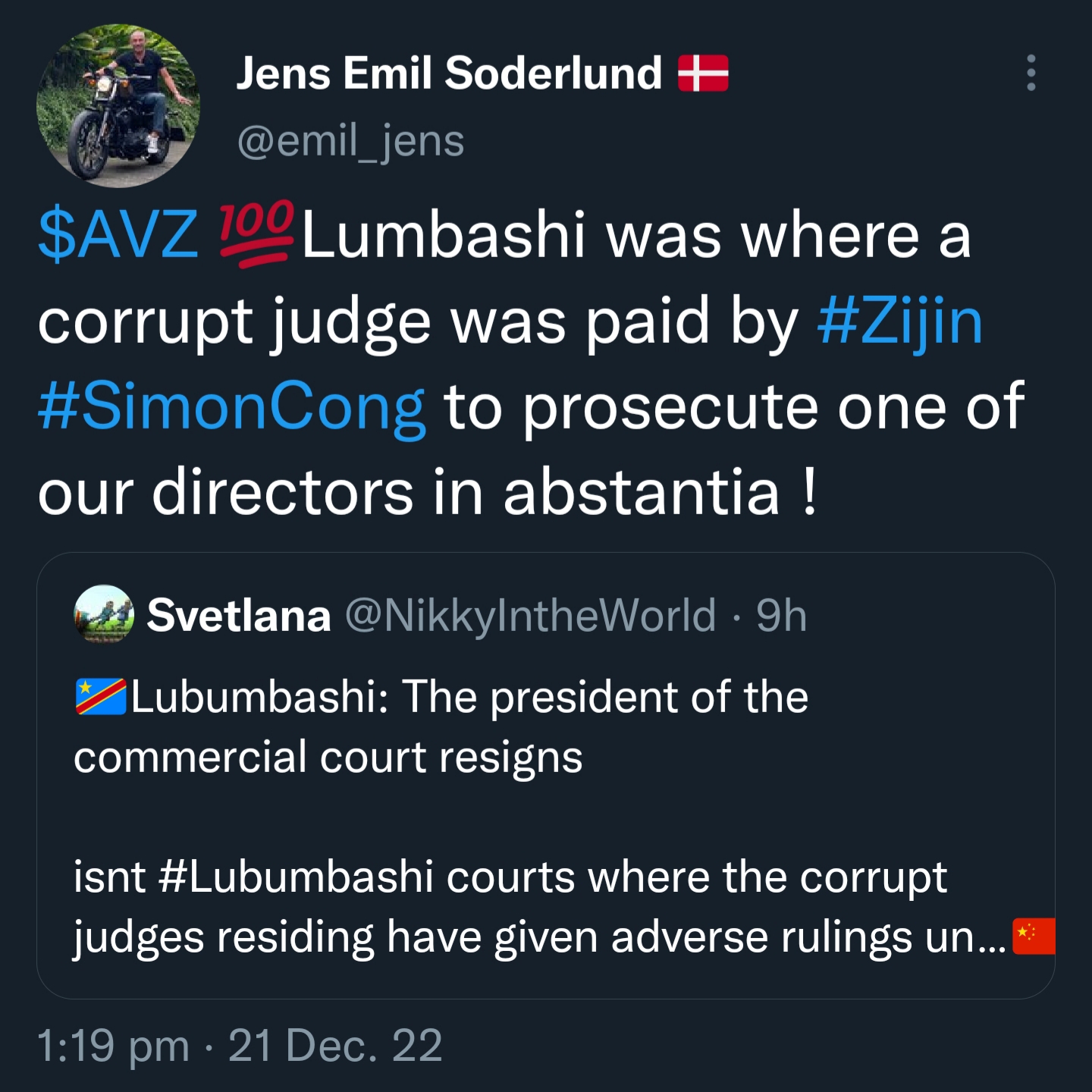Click the Denmark flag emoji beside the name
This screenshot has height=1092, width=1092.
pyautogui.click(x=703, y=74)
